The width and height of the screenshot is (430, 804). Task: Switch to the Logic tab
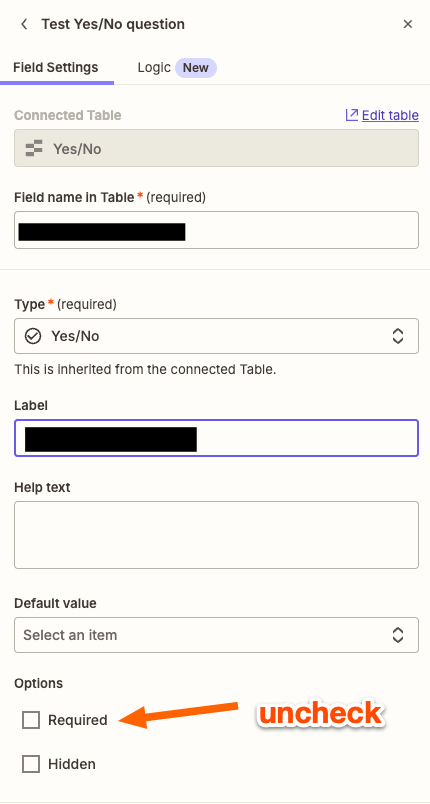point(154,68)
